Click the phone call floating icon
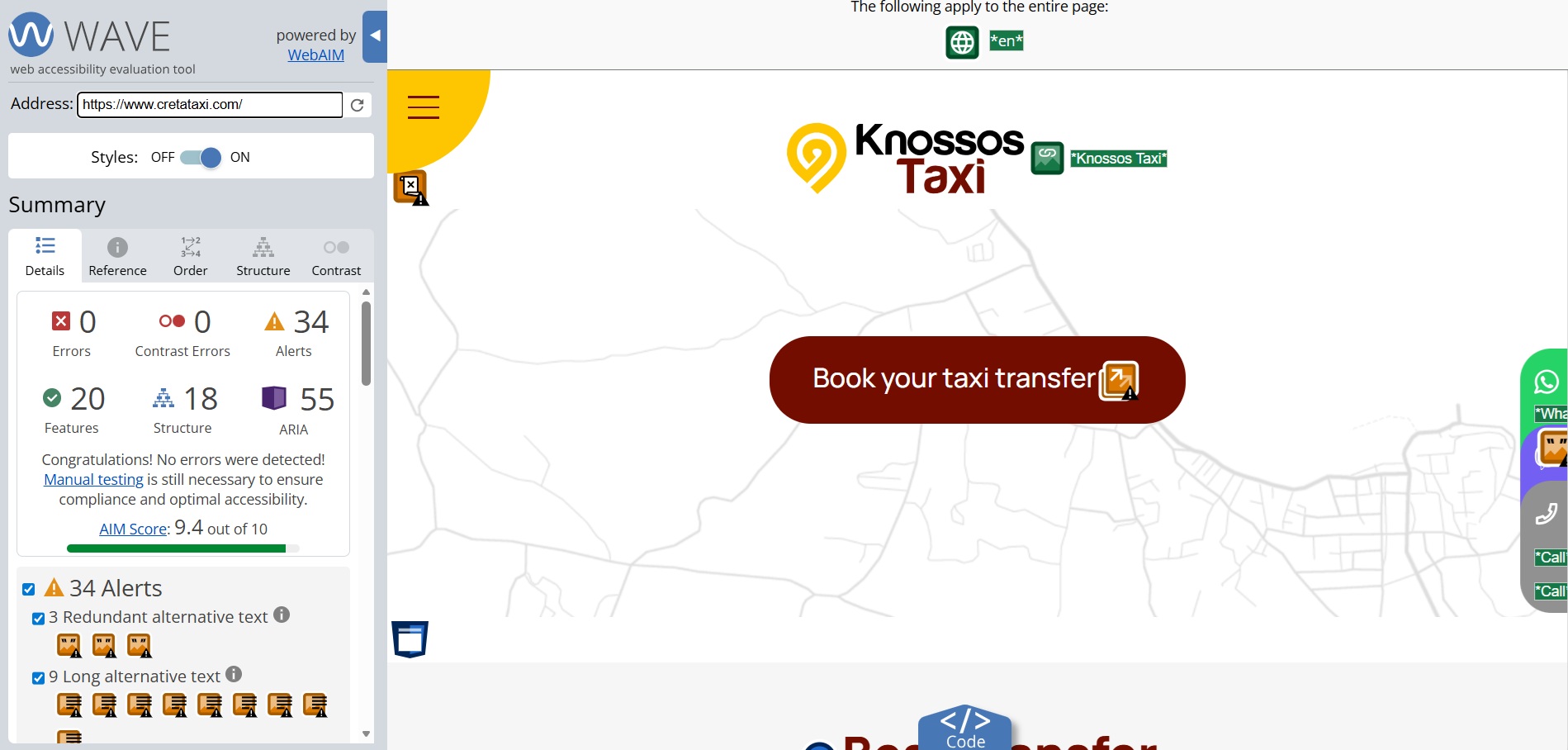 pyautogui.click(x=1547, y=514)
